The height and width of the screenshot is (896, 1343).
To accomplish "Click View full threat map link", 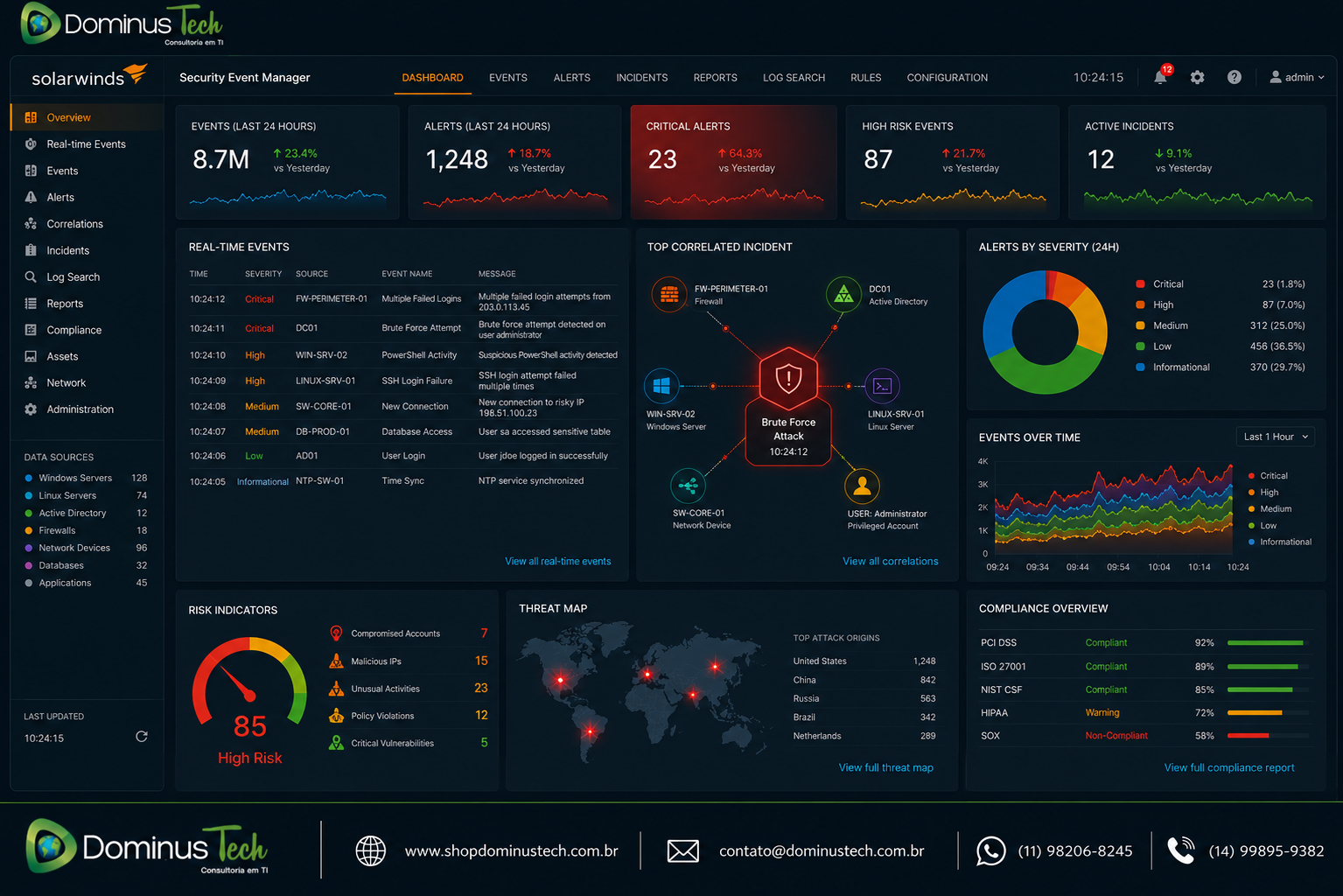I will (886, 767).
